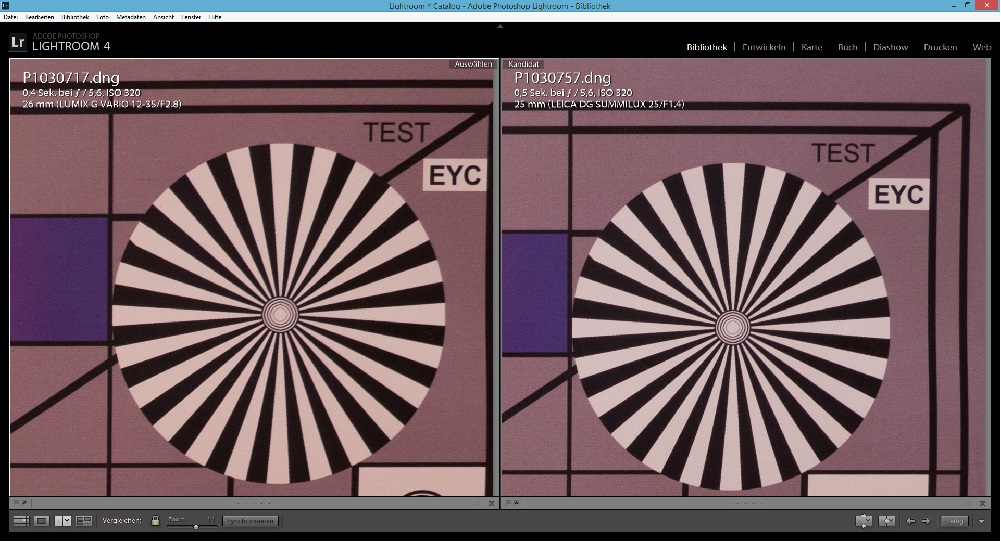Switch to the Entwickeln module
1001x542 pixels.
click(764, 47)
